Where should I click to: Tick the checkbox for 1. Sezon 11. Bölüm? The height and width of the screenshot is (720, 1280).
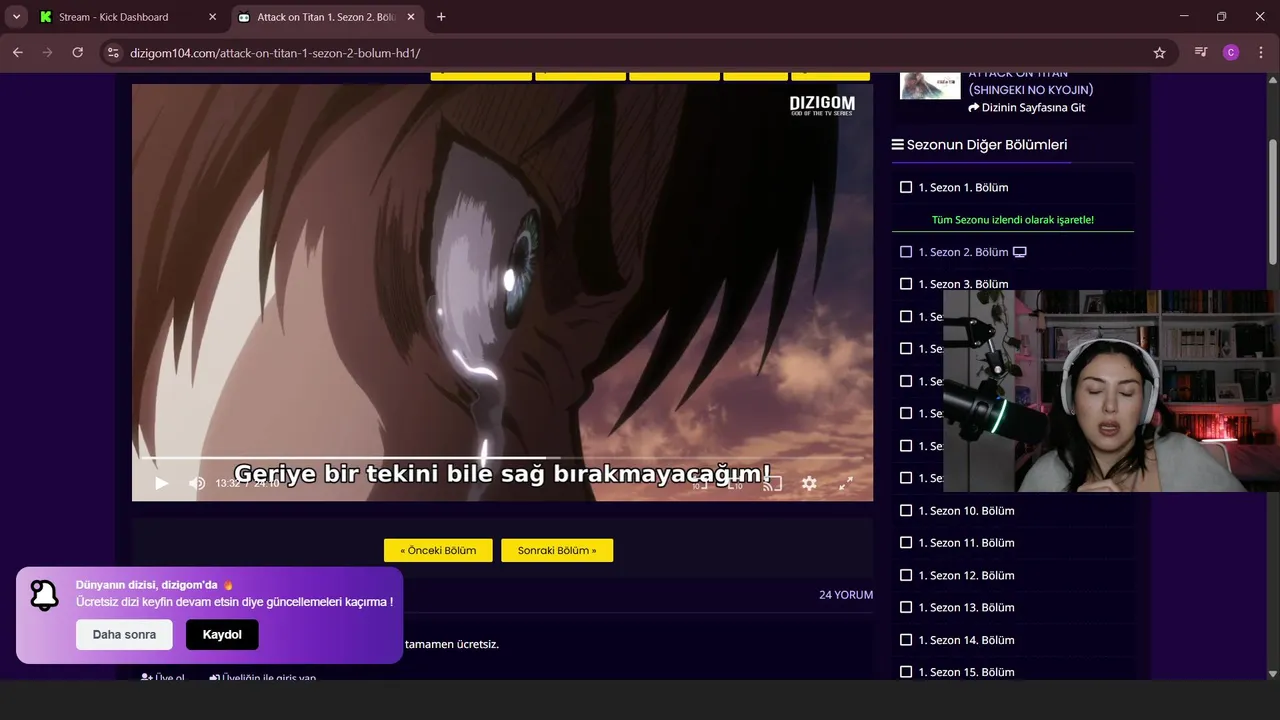click(x=906, y=542)
